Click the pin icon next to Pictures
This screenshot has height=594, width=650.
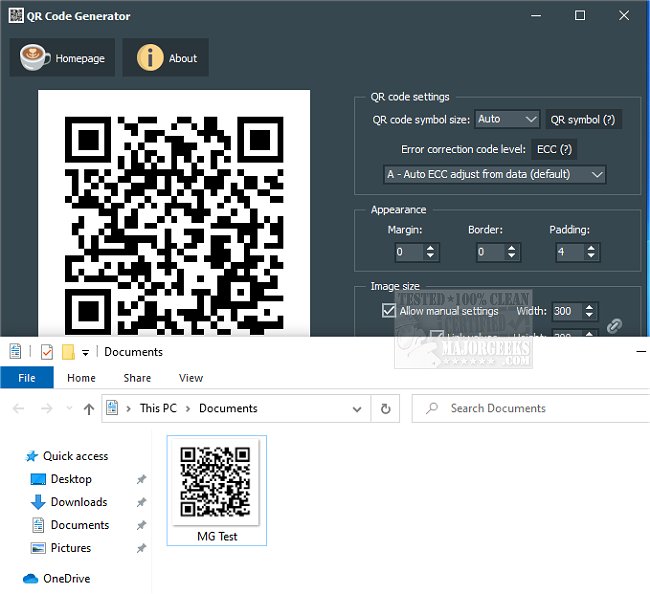tap(141, 548)
